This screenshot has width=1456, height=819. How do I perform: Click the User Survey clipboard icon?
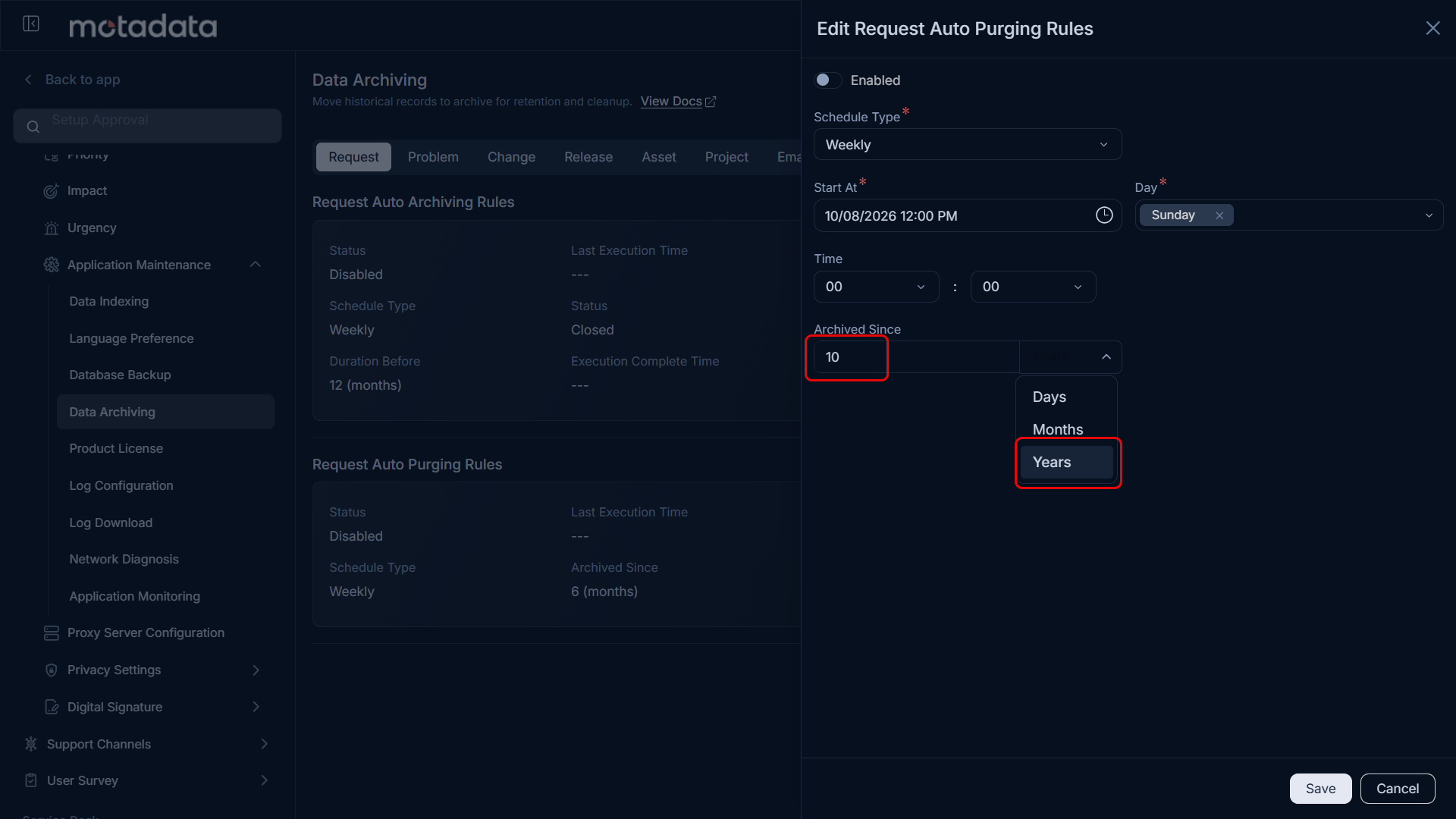(x=30, y=780)
